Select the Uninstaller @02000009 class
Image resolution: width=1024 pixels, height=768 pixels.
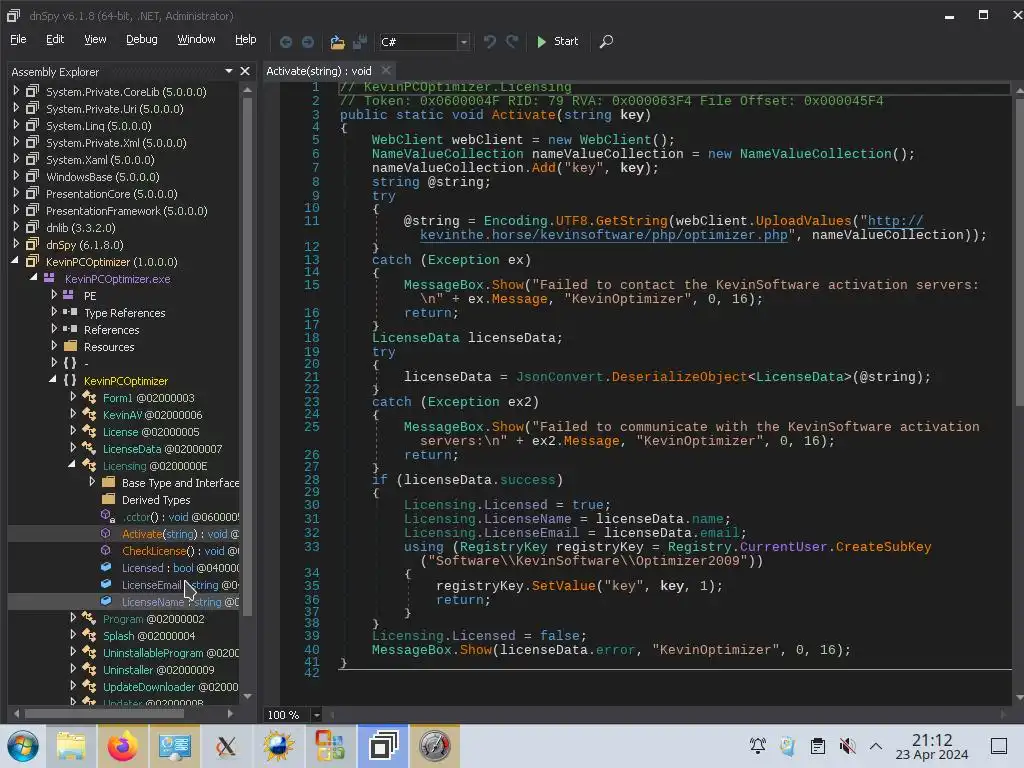158,669
